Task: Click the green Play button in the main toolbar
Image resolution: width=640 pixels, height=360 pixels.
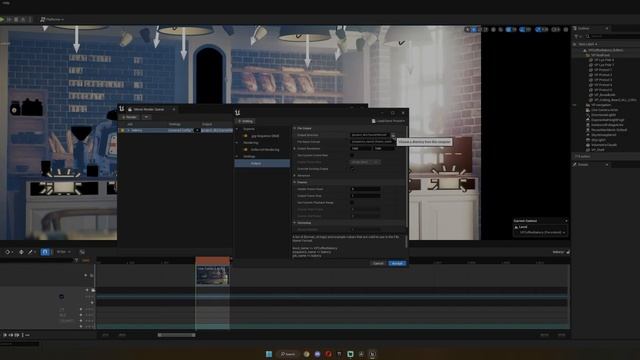Action: pos(2,19)
